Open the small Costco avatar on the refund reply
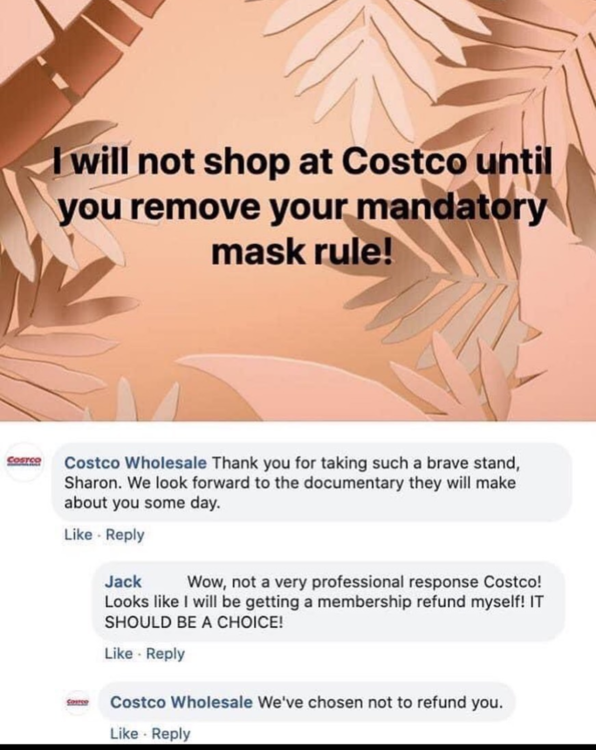This screenshot has width=596, height=750. click(x=77, y=702)
